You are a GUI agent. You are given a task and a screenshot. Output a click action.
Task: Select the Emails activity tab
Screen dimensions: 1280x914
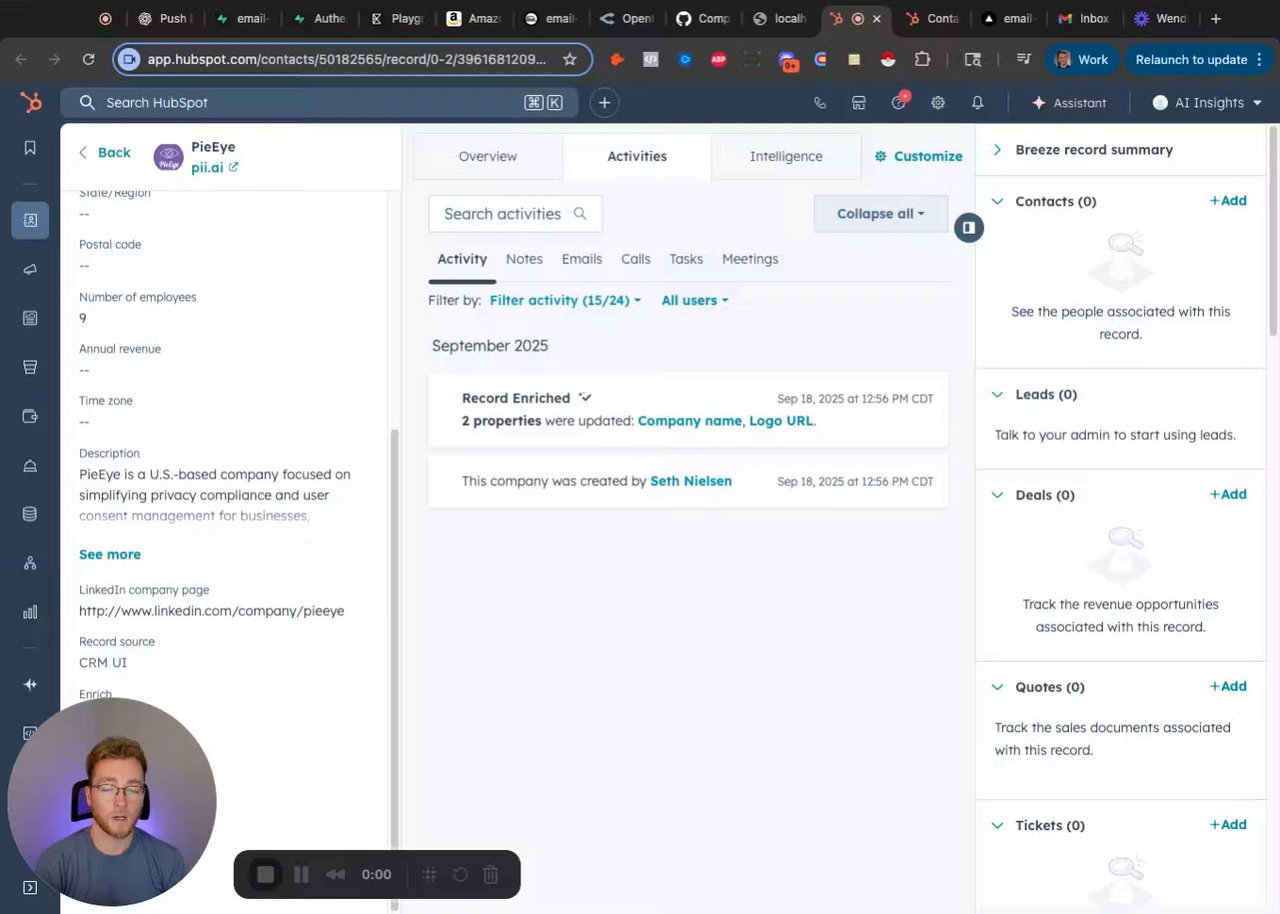pyautogui.click(x=582, y=259)
